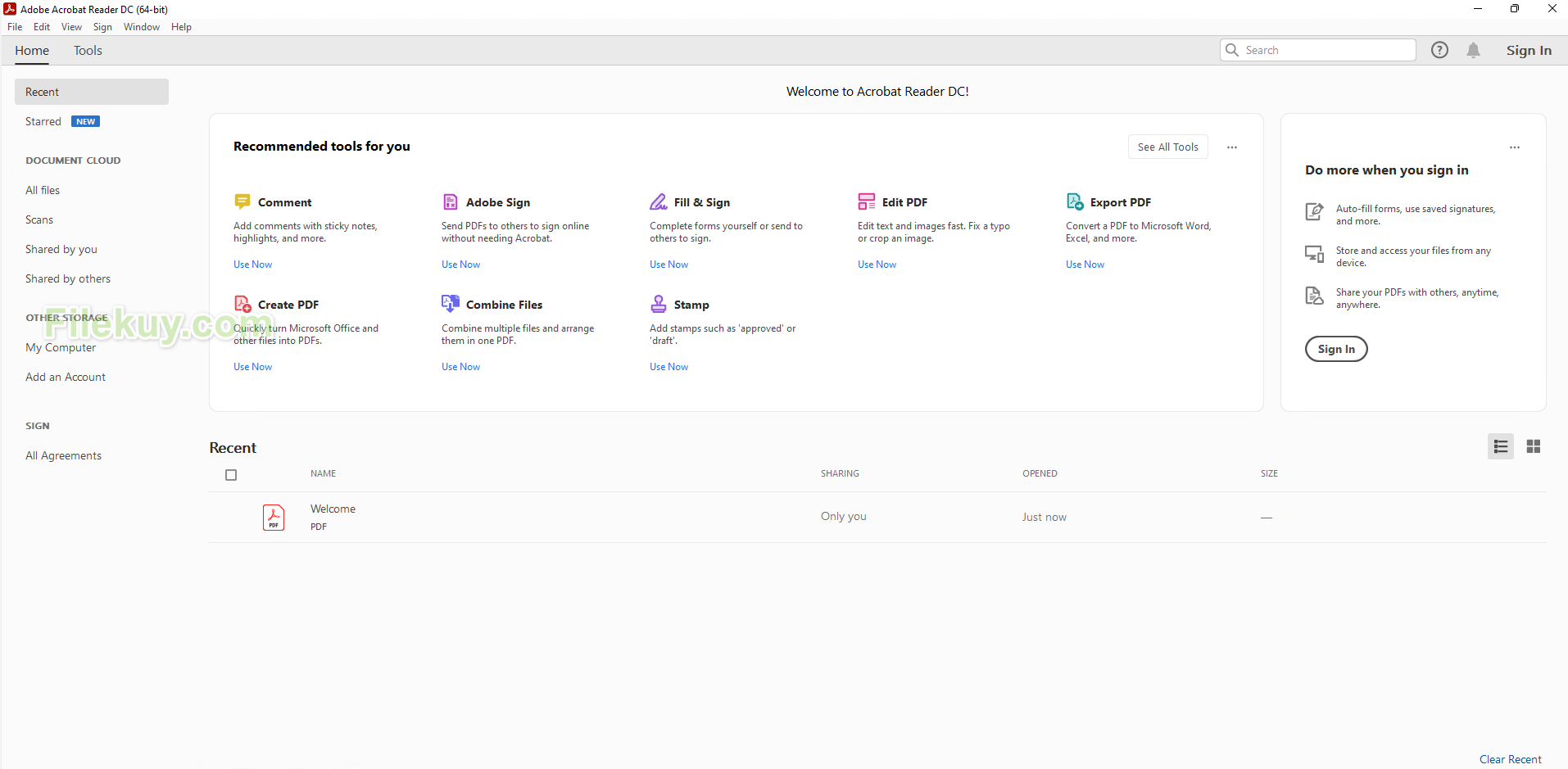Click Sign In button in sign-in panel

pos(1336,349)
